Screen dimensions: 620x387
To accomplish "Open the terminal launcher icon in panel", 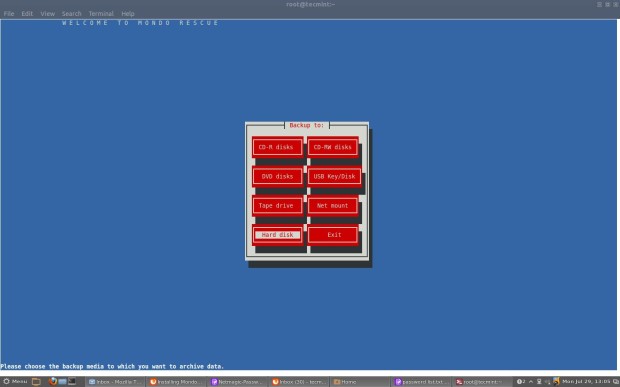I will pyautogui.click(x=72, y=381).
